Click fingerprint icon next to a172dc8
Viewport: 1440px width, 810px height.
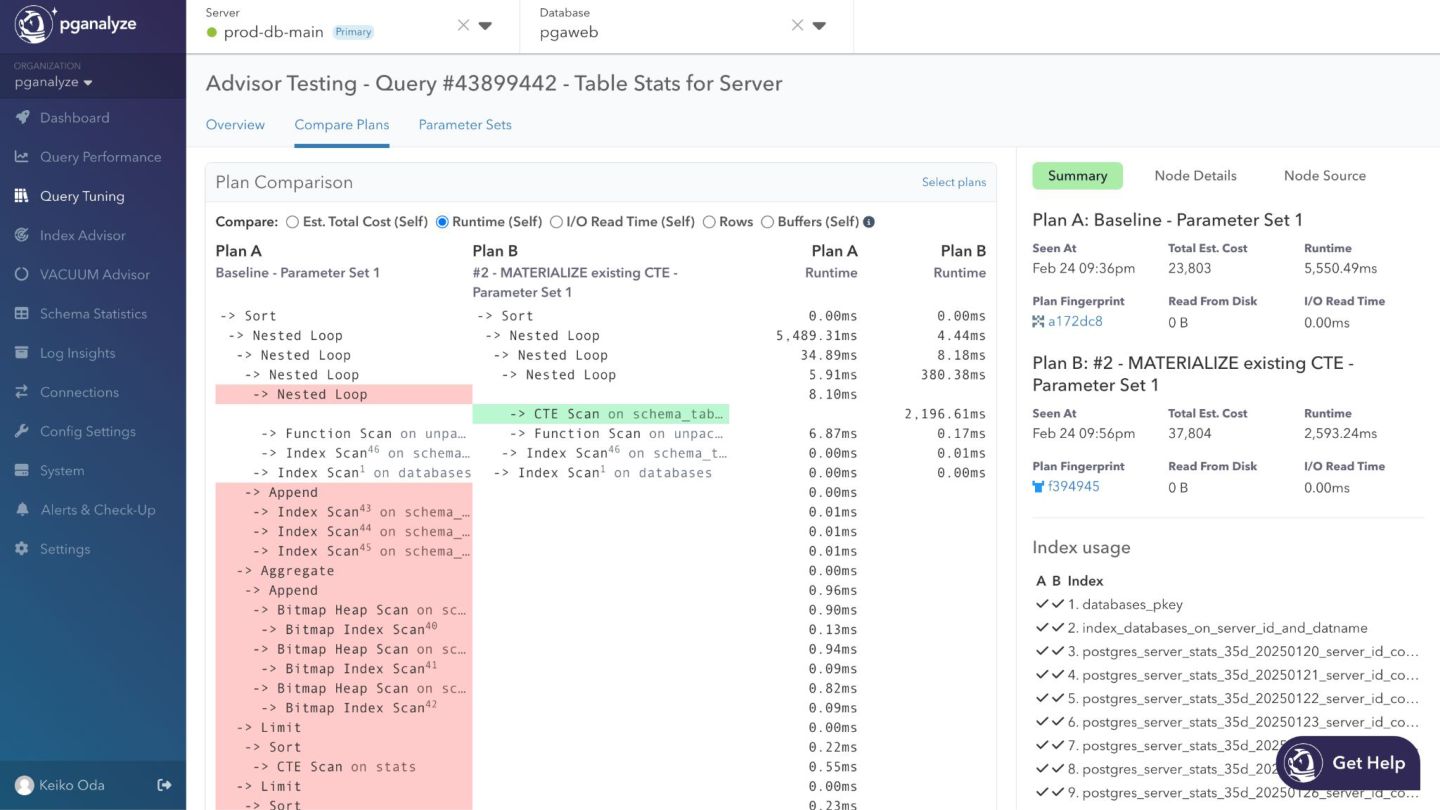pyautogui.click(x=1038, y=322)
